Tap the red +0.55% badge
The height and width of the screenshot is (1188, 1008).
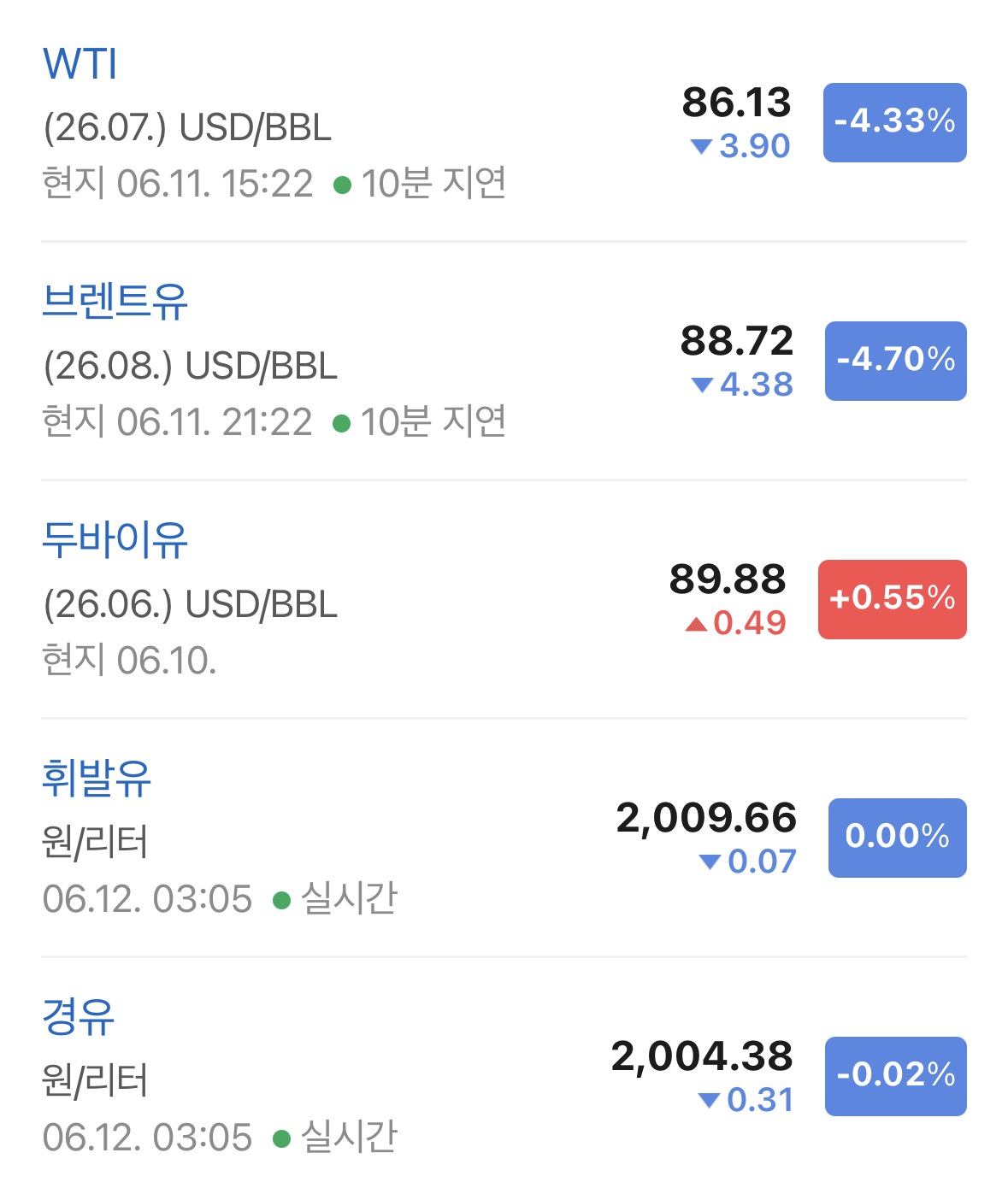point(892,599)
